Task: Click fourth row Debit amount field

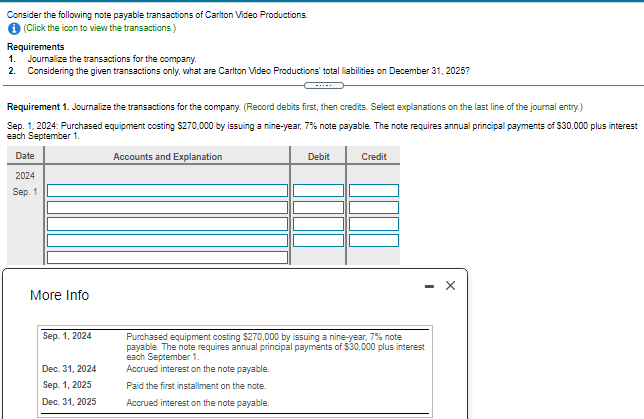Action: (318, 240)
